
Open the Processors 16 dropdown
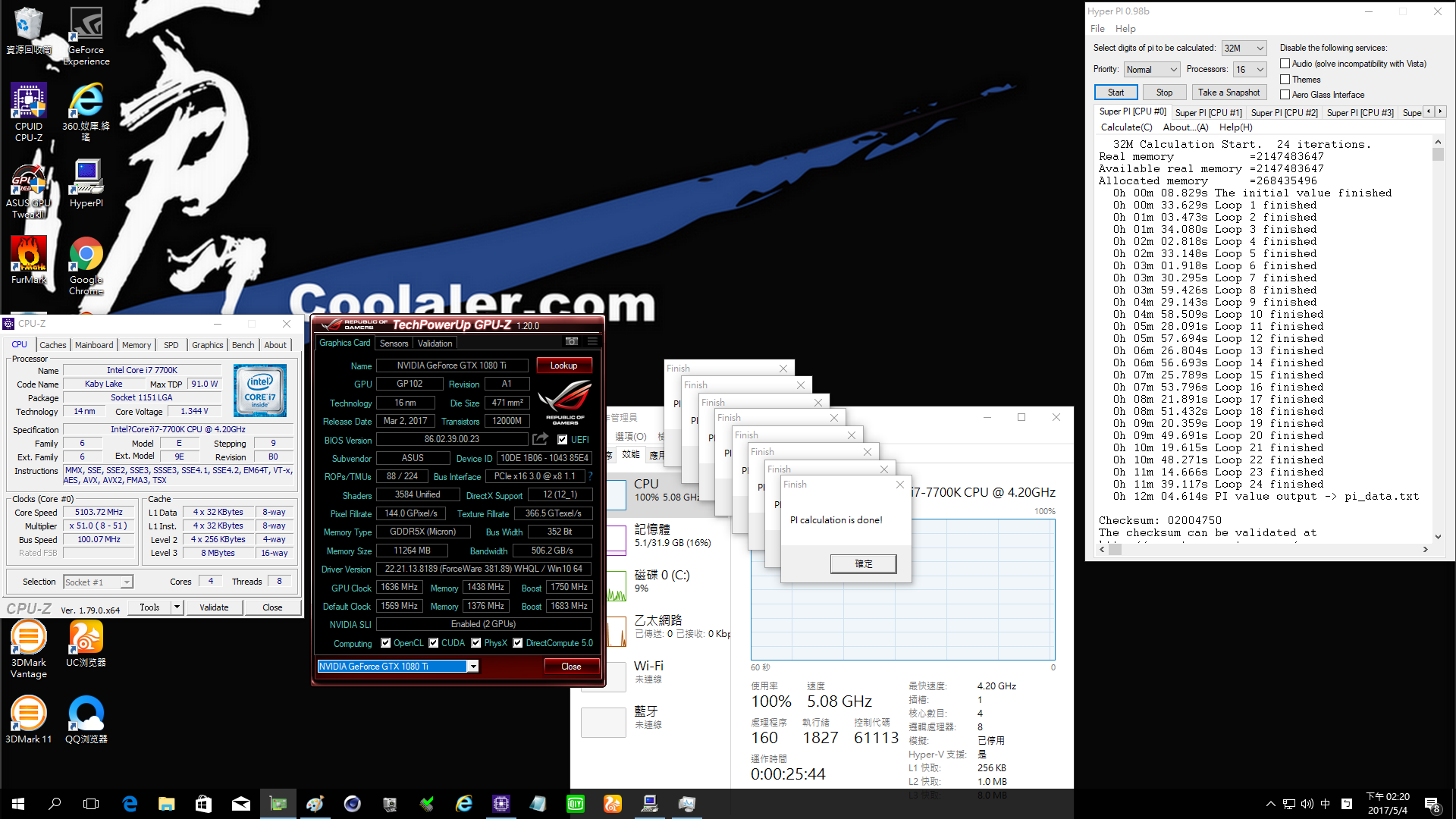[1250, 69]
